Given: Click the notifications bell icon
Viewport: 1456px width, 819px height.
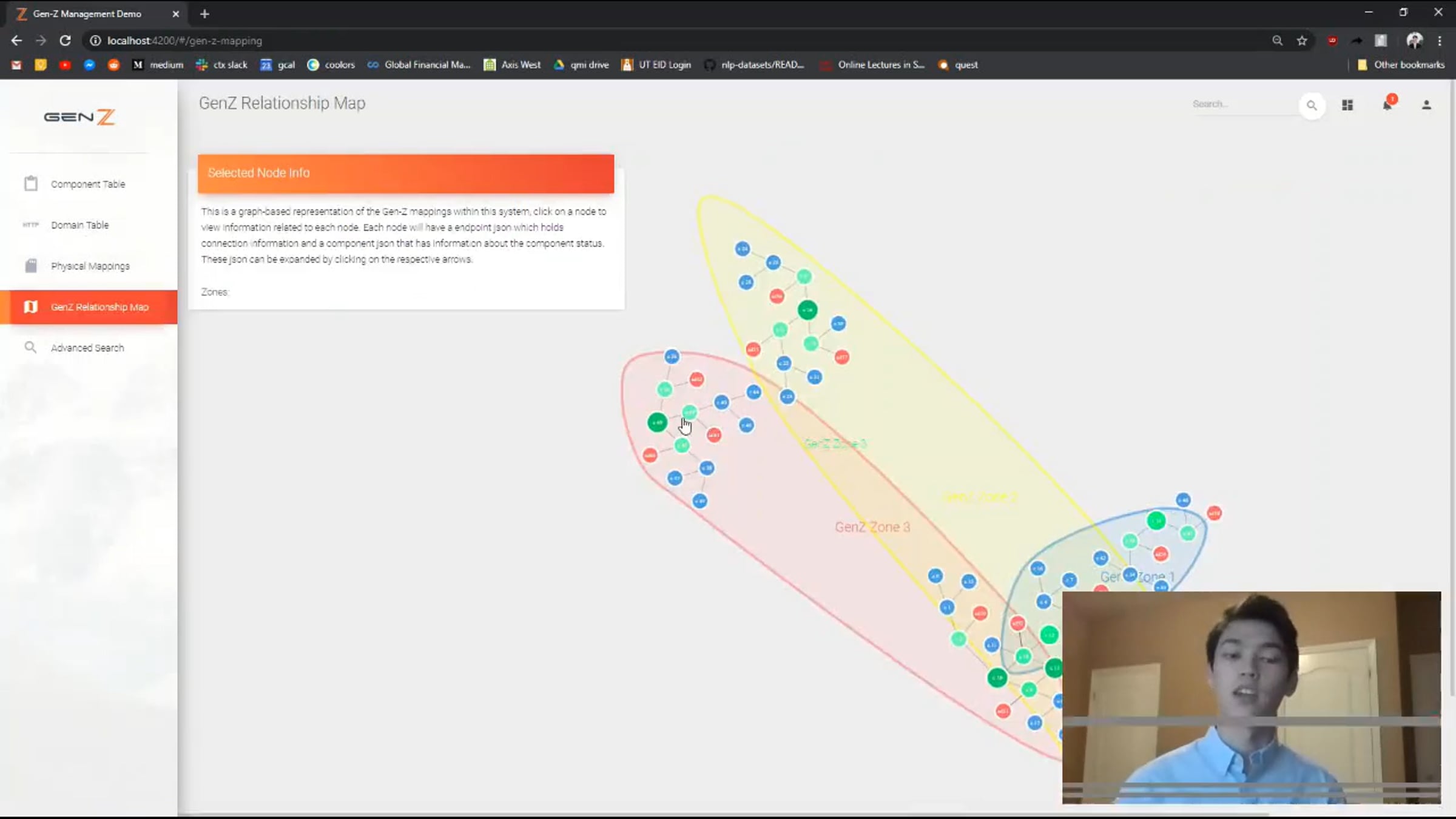Looking at the screenshot, I should click(1387, 105).
